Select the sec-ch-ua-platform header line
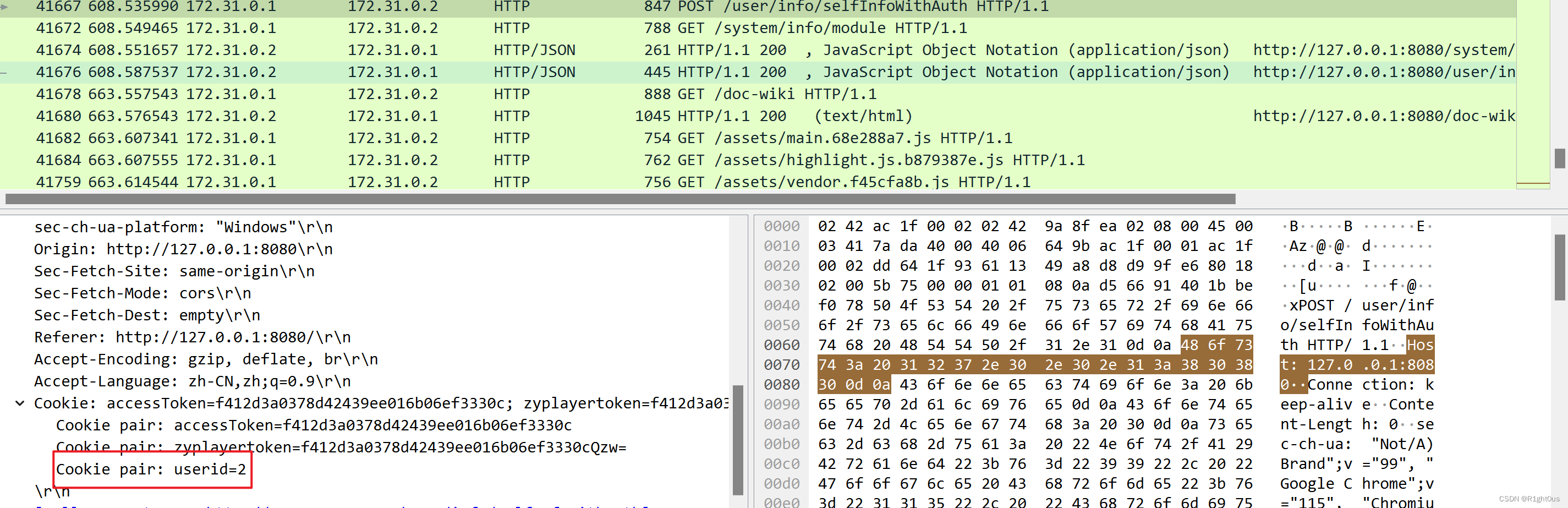The width and height of the screenshot is (1568, 508). [183, 227]
